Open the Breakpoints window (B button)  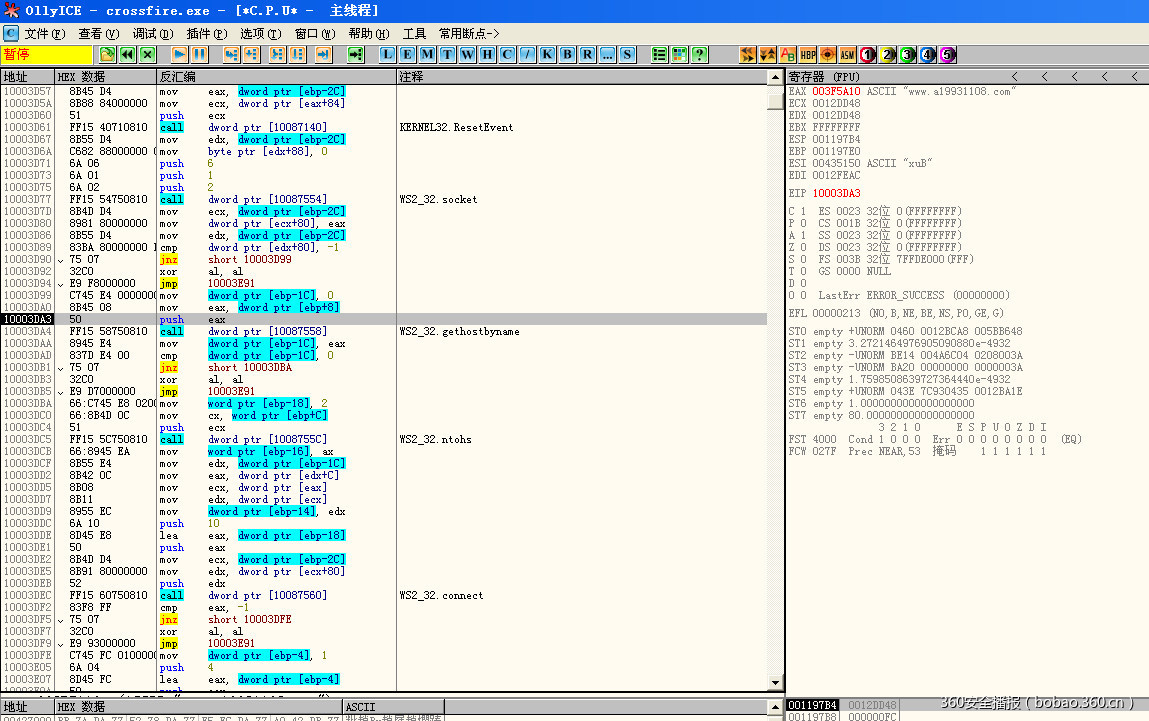567,54
